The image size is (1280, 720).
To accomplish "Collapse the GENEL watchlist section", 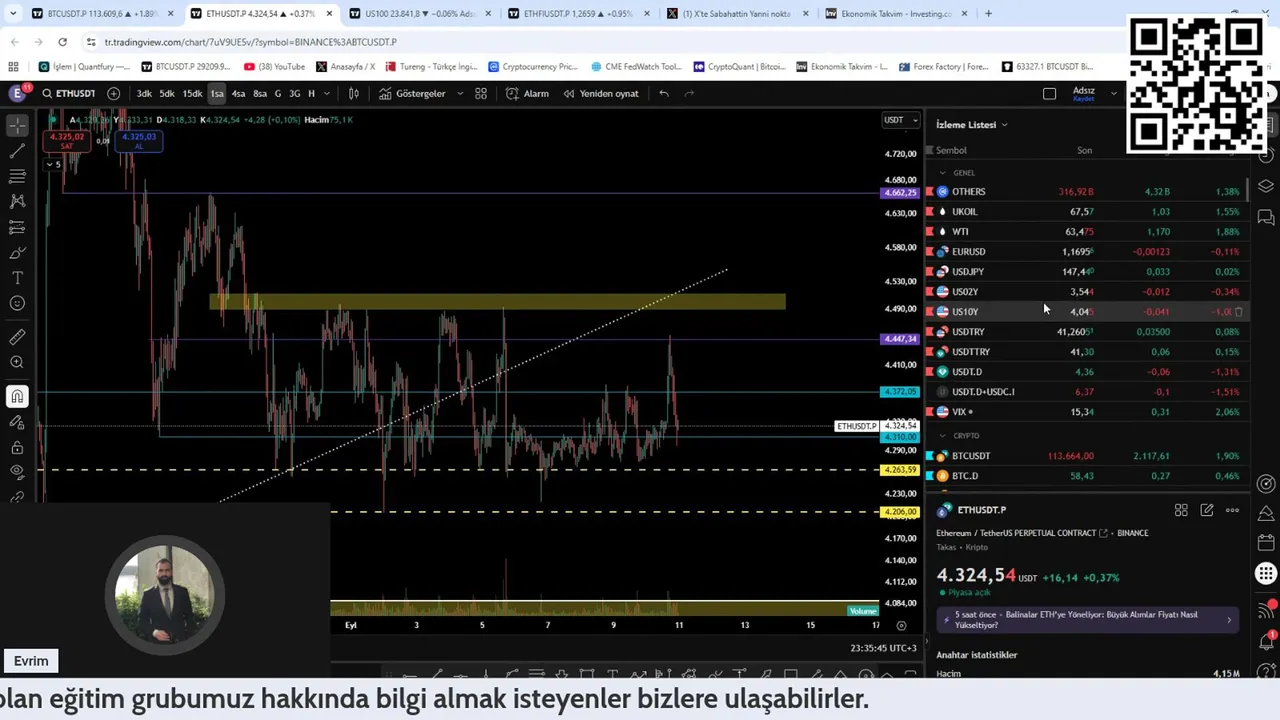I will pyautogui.click(x=942, y=173).
